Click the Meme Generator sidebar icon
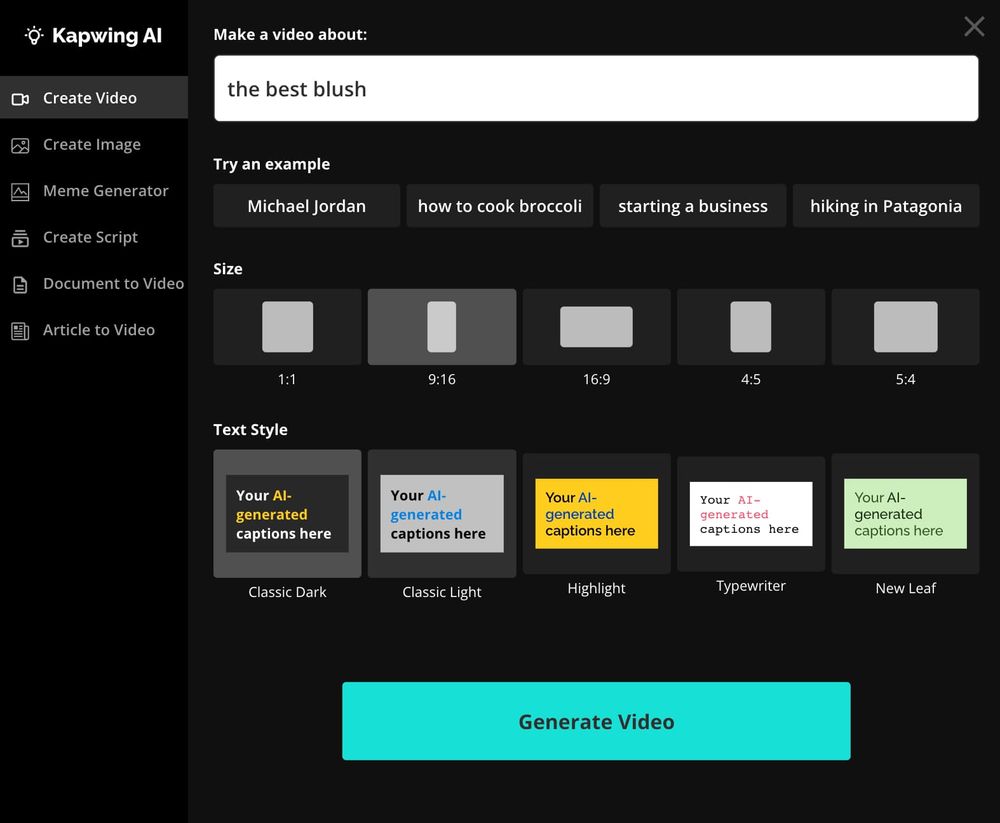Image resolution: width=1000 pixels, height=823 pixels. (x=20, y=191)
